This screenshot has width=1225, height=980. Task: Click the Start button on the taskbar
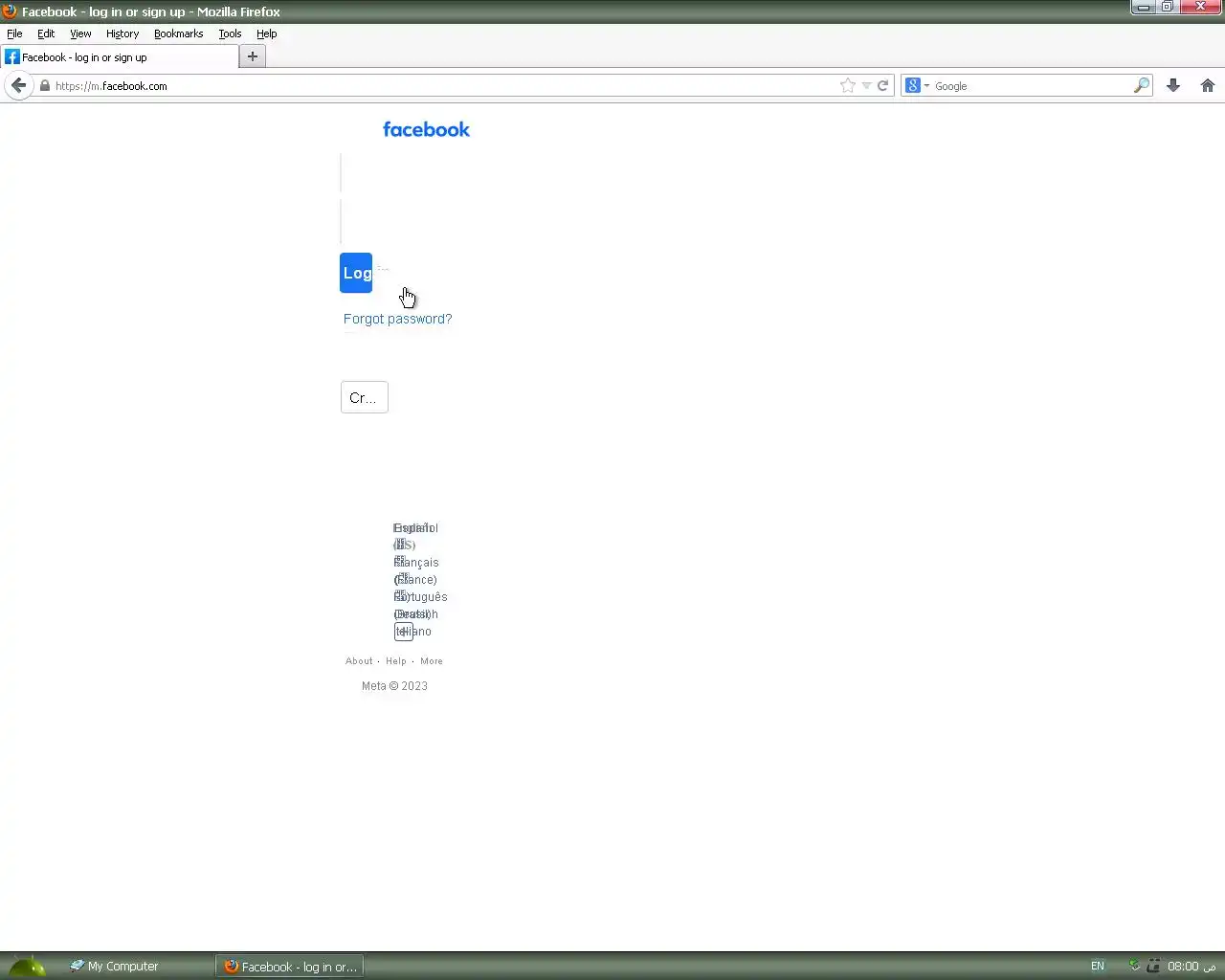tap(27, 967)
